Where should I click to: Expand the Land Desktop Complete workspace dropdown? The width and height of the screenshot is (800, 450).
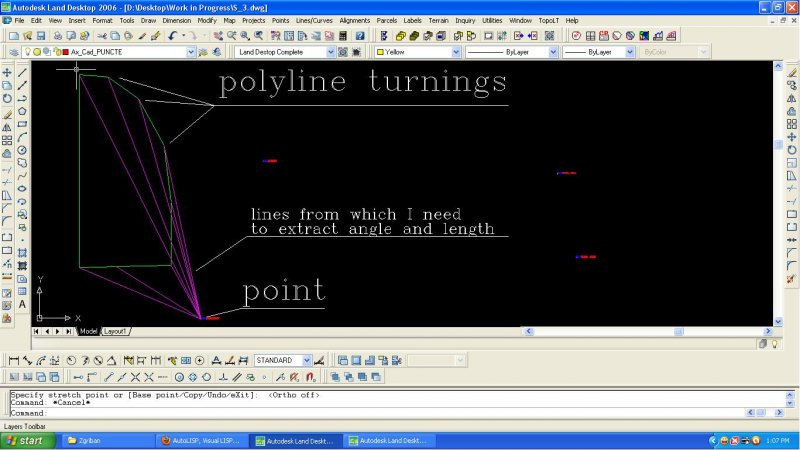330,51
